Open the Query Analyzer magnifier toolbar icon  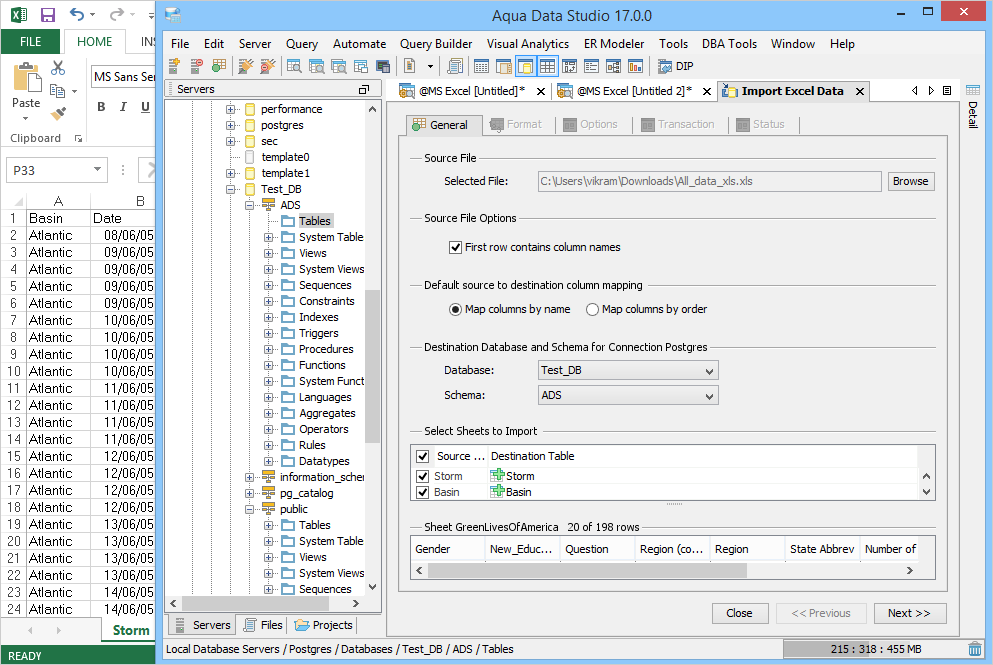click(x=294, y=66)
